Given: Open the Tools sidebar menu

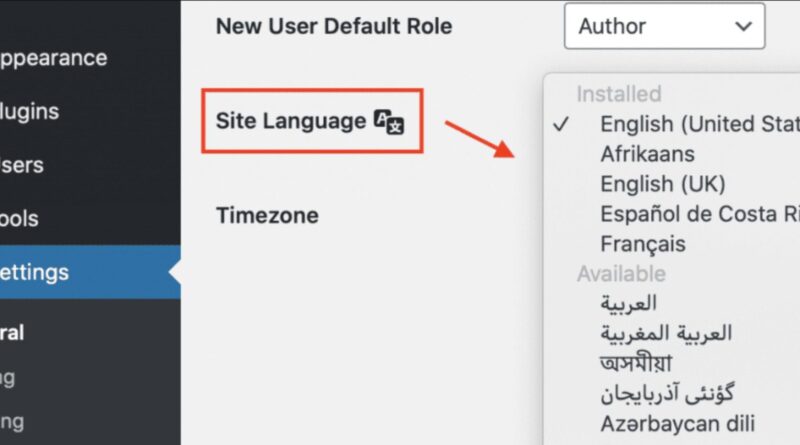Looking at the screenshot, I should (20, 218).
